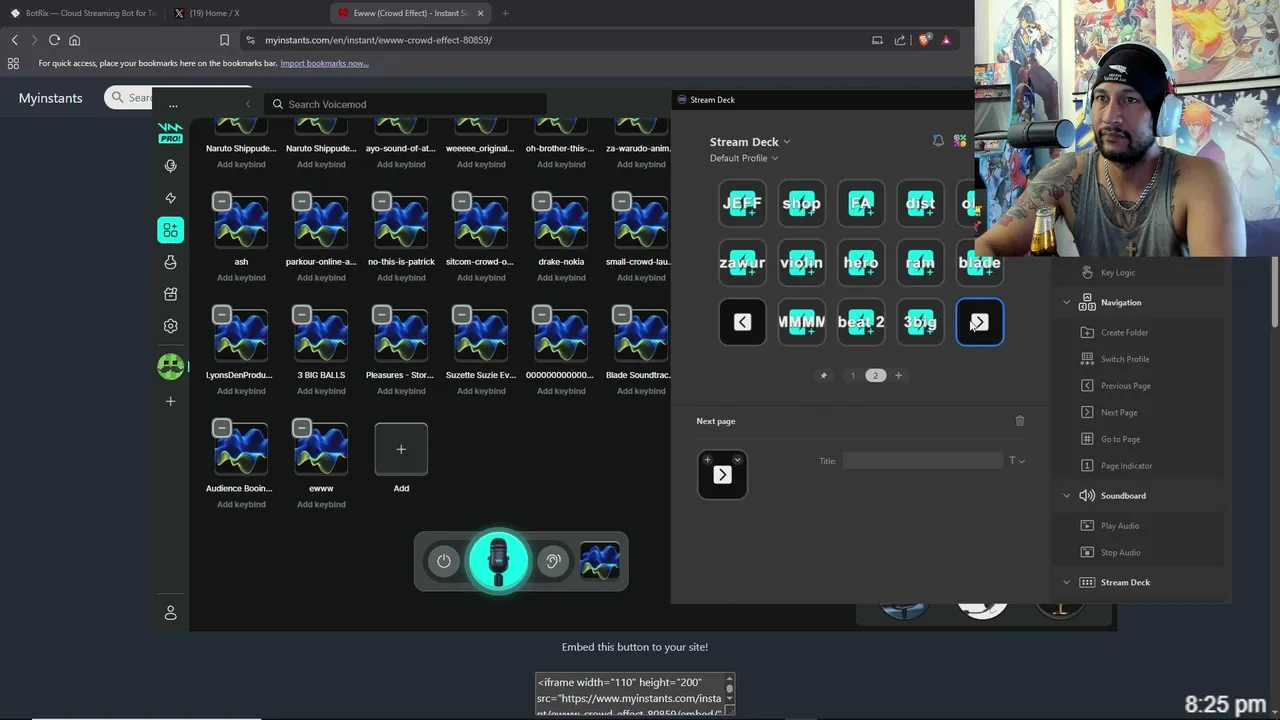
Task: Select Stream Deck key labeled 3big
Action: (x=920, y=321)
